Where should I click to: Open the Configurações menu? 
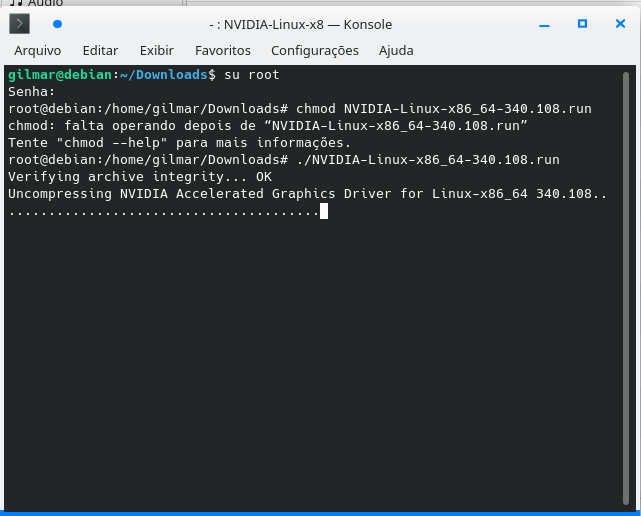[315, 51]
